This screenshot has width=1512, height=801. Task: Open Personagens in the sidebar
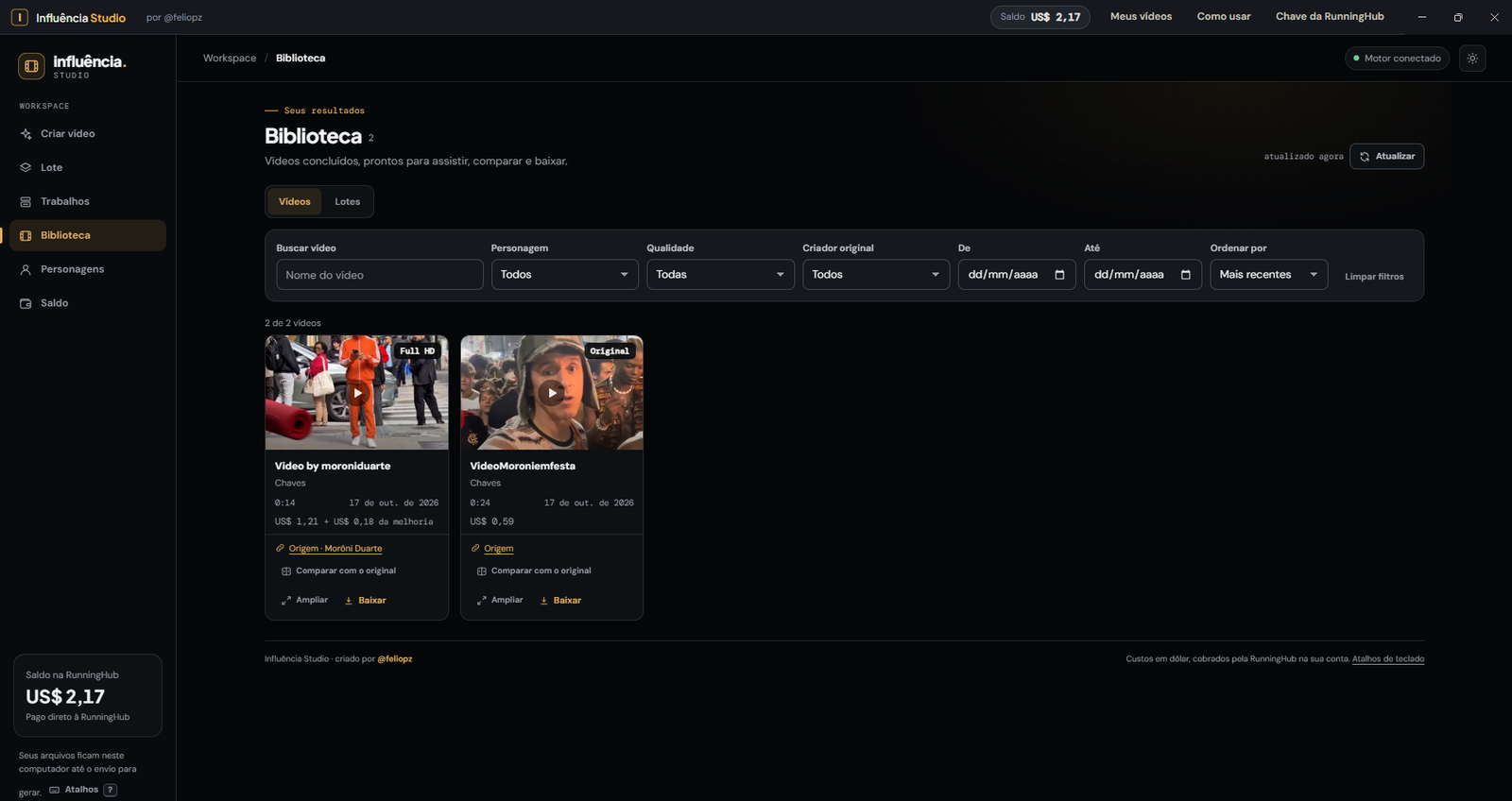[88, 270]
